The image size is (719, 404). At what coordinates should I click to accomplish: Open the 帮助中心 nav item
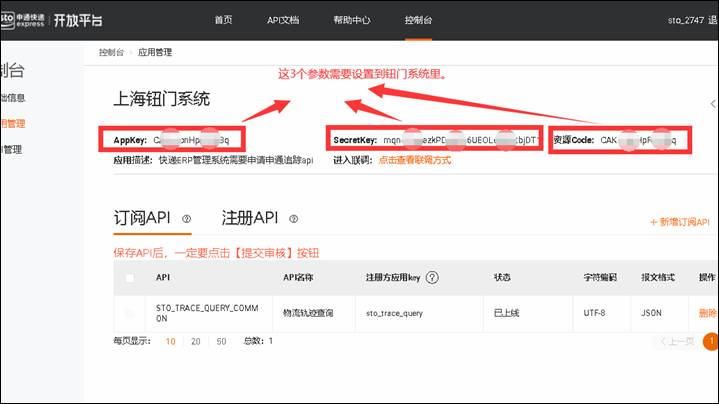click(352, 20)
